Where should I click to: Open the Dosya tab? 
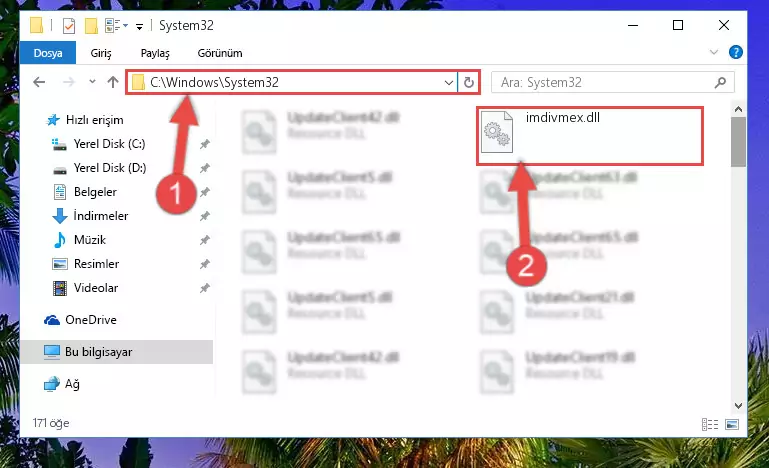[48, 53]
